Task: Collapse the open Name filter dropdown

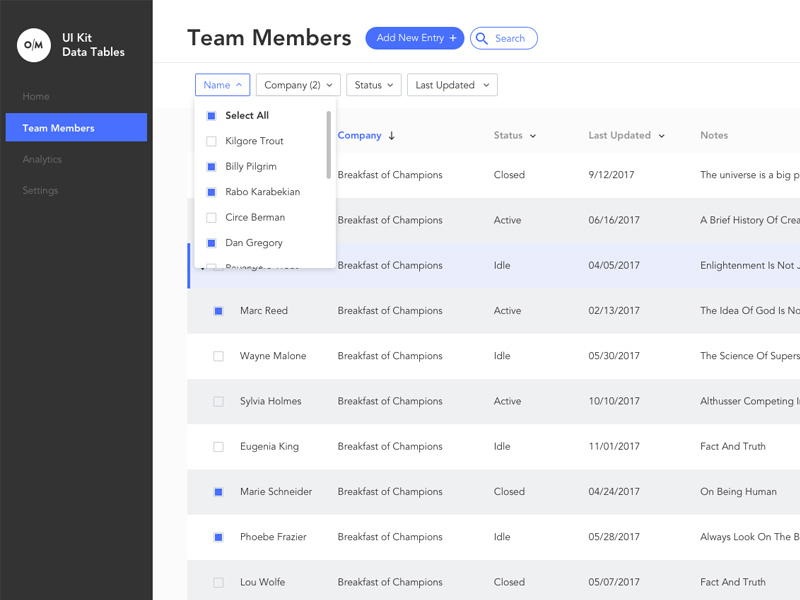Action: 222,85
